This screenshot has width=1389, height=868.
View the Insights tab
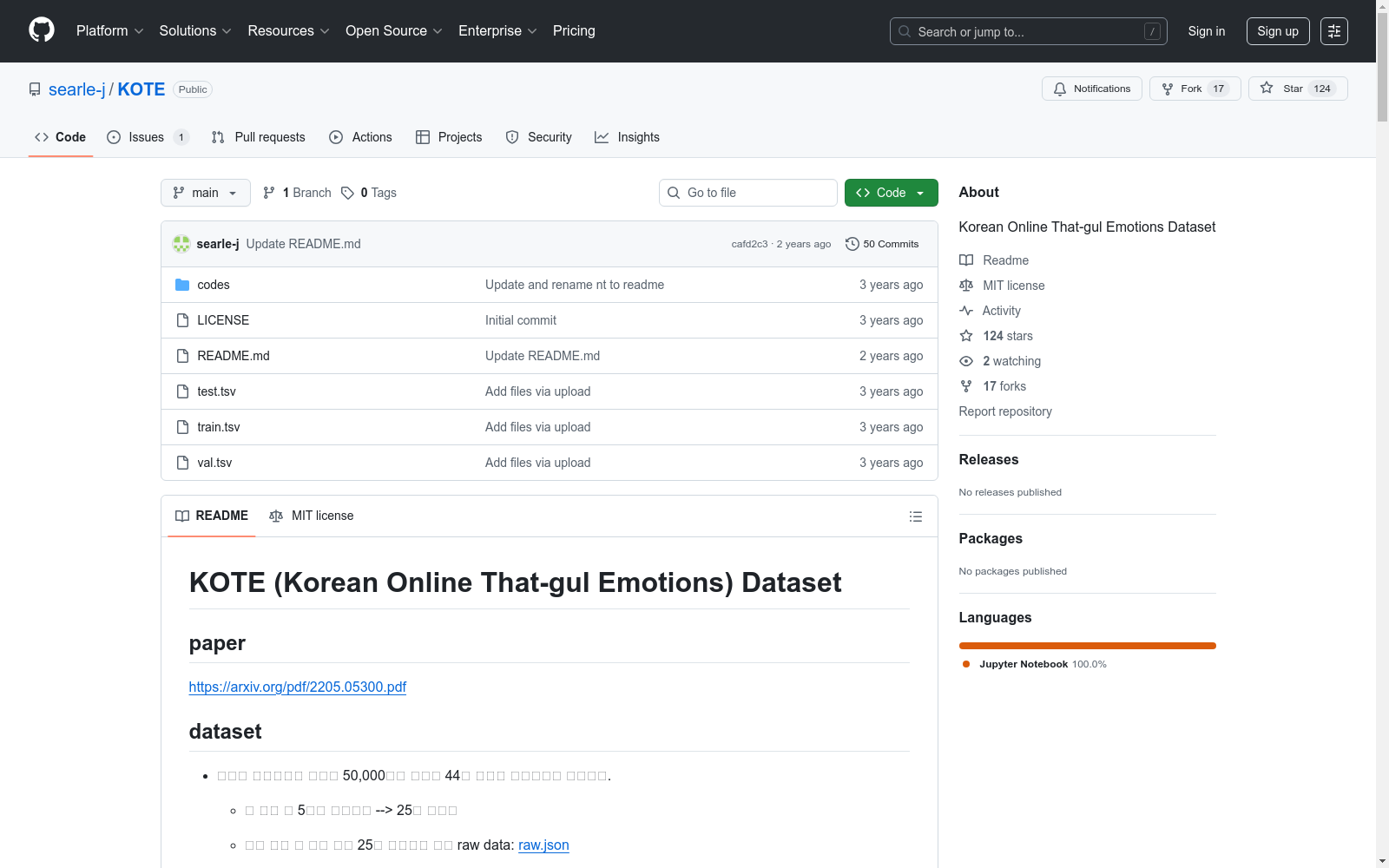click(x=627, y=137)
